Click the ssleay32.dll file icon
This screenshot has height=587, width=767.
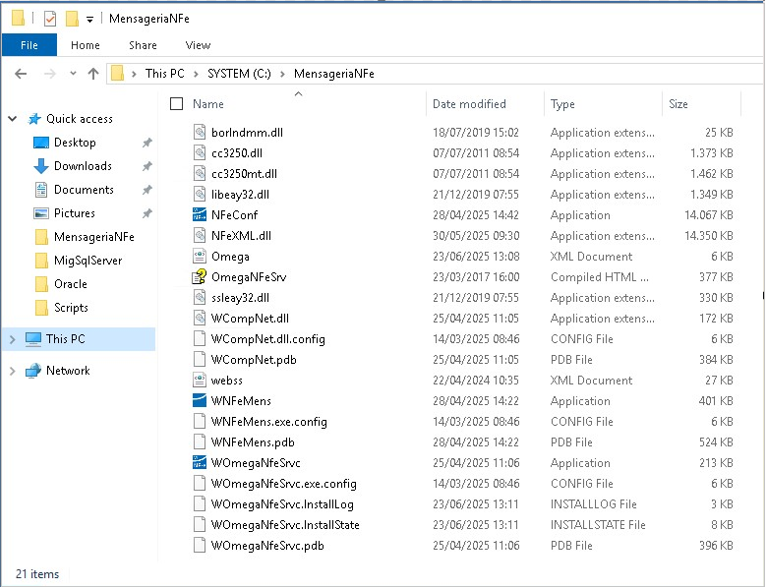pos(199,298)
